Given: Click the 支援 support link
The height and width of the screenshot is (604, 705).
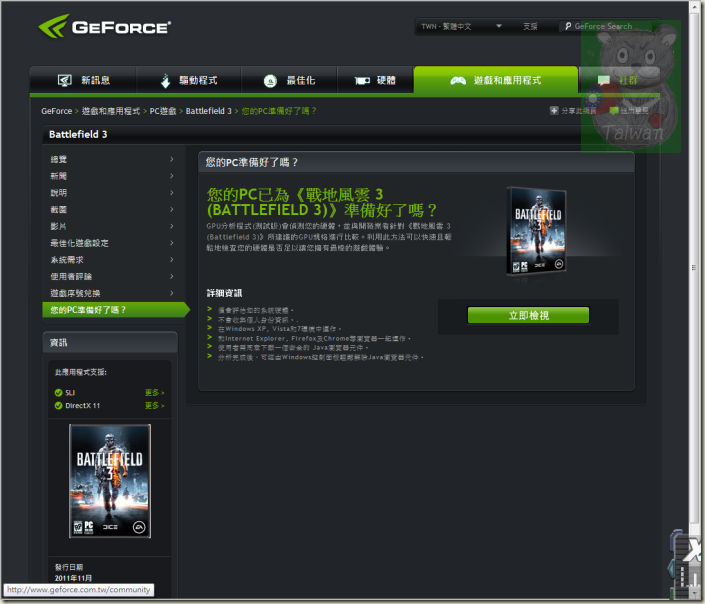Looking at the screenshot, I should 530,26.
